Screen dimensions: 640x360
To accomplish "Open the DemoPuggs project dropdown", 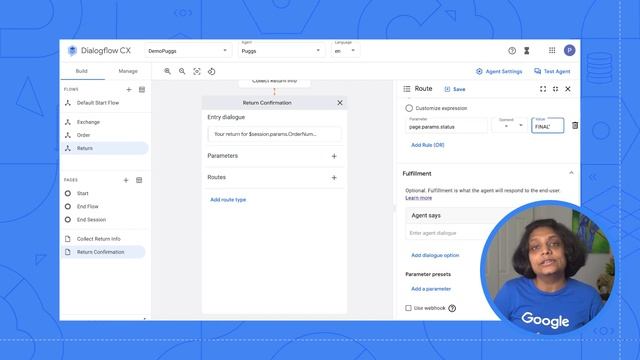I will 188,51.
